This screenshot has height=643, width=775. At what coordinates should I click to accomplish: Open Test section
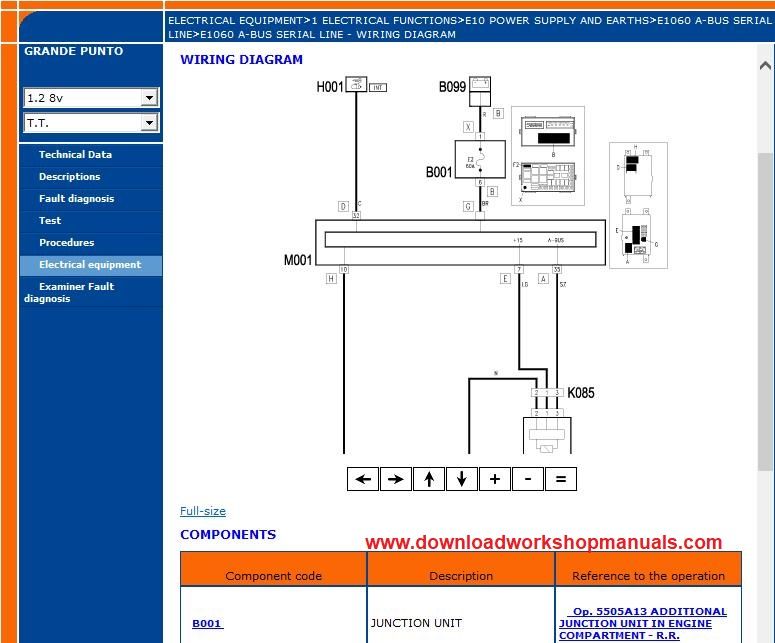point(50,220)
